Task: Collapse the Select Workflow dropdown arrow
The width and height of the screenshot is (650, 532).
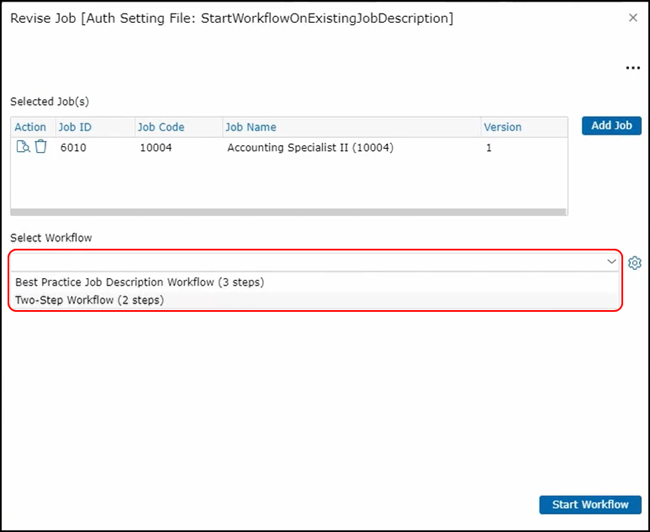Action: pyautogui.click(x=612, y=262)
